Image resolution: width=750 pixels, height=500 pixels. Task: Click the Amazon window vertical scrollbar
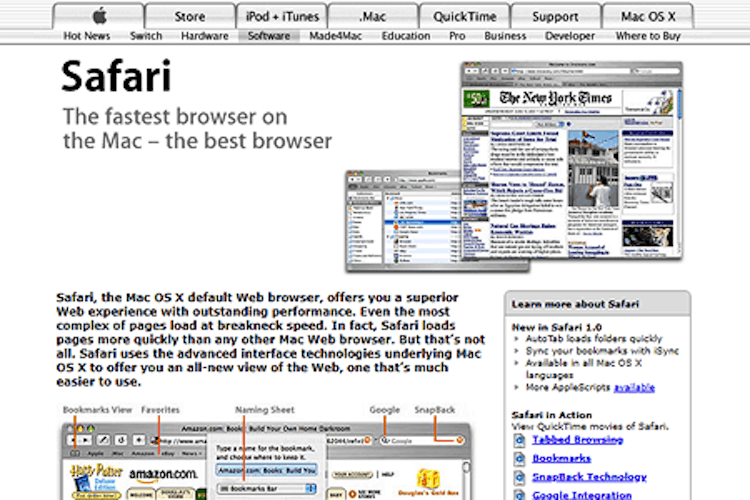tap(466, 481)
